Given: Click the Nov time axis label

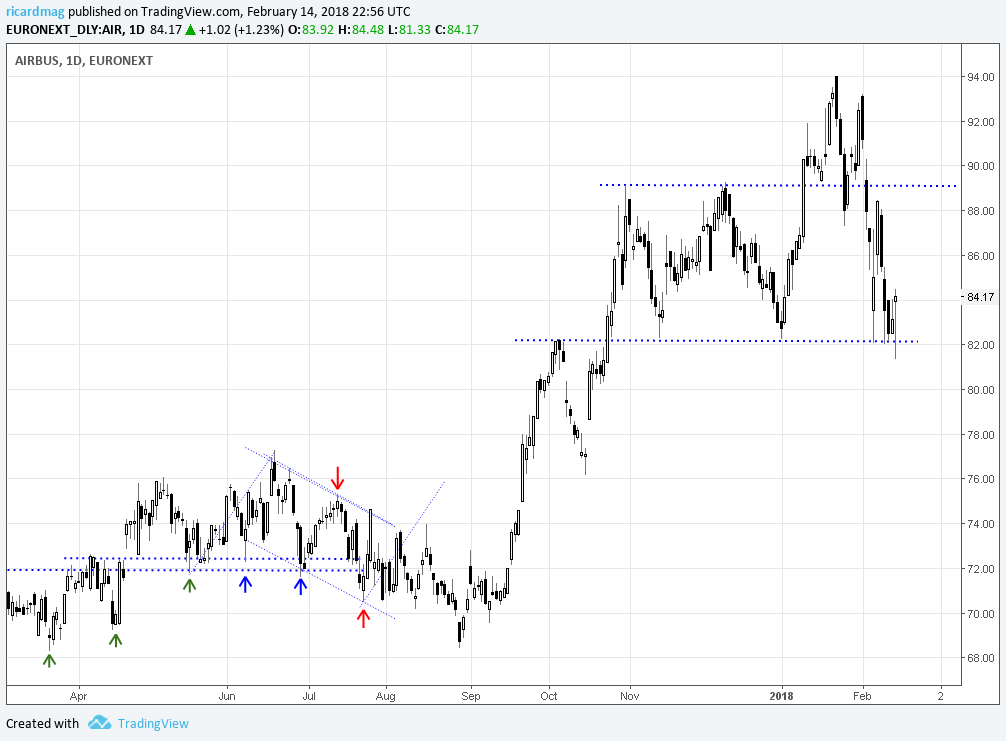Looking at the screenshot, I should (x=630, y=696).
